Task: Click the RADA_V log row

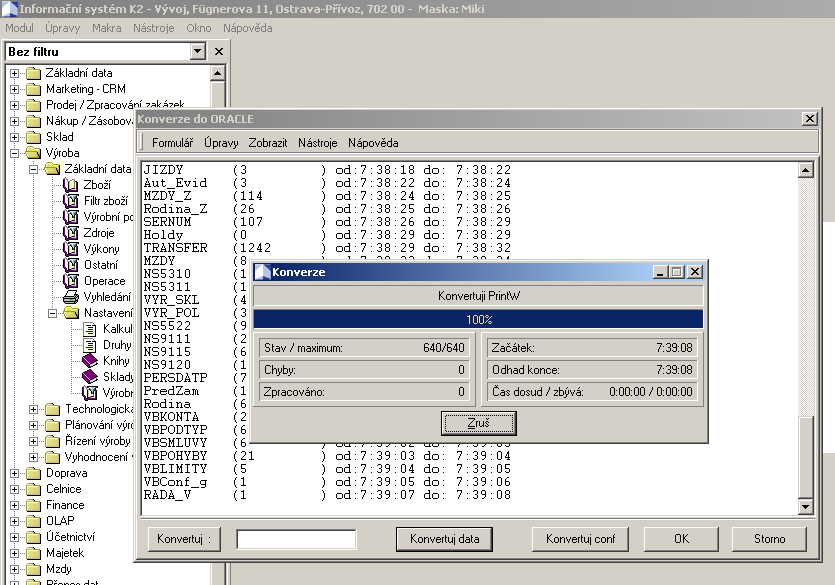Action: (327, 495)
